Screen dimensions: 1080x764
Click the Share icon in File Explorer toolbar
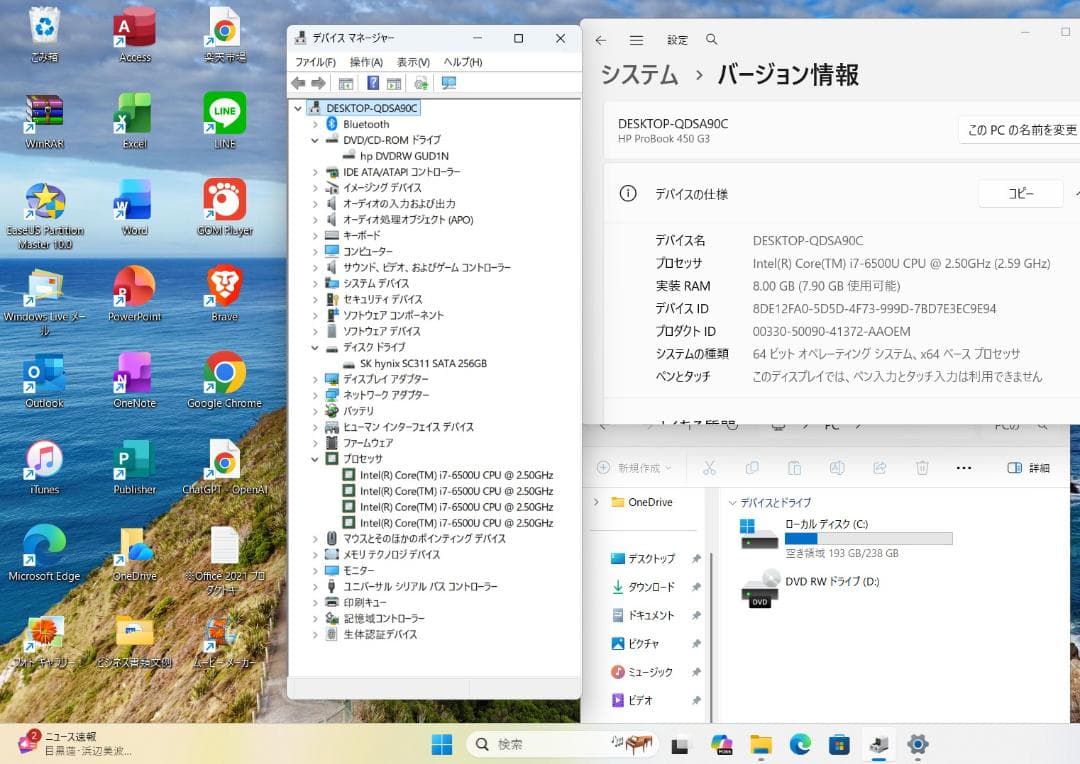tap(880, 467)
